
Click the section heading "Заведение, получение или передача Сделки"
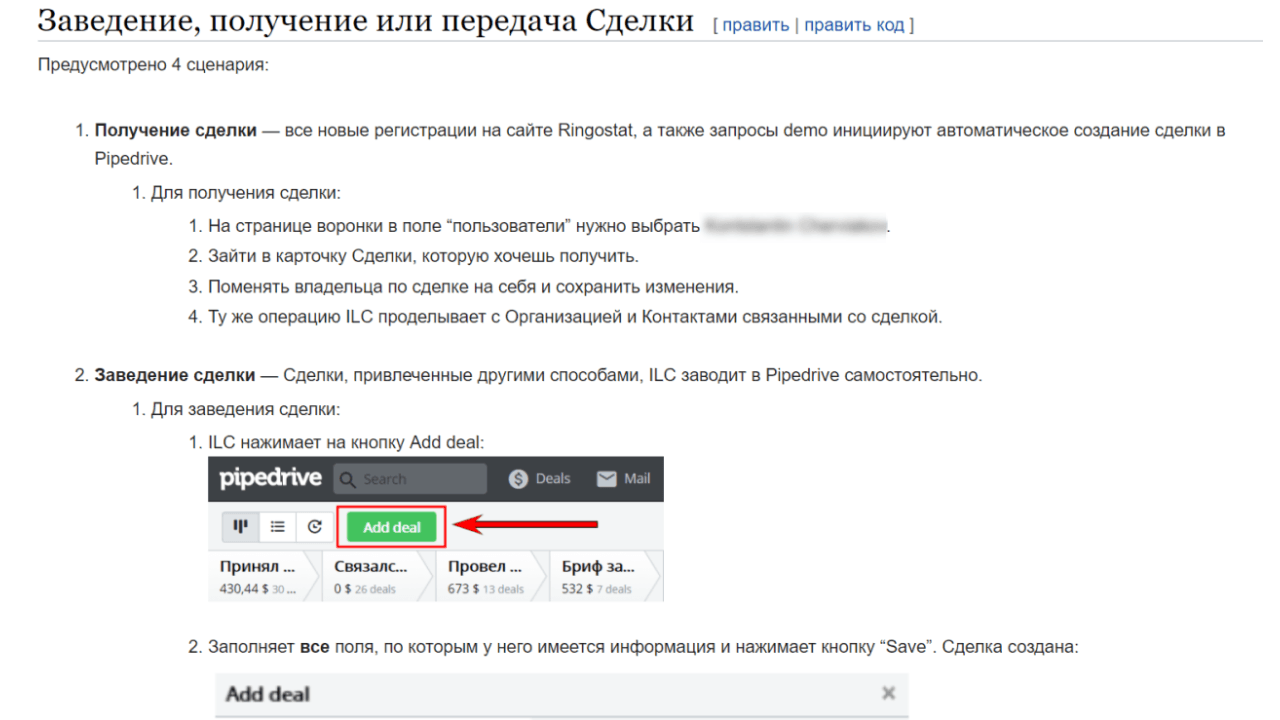[x=365, y=21]
